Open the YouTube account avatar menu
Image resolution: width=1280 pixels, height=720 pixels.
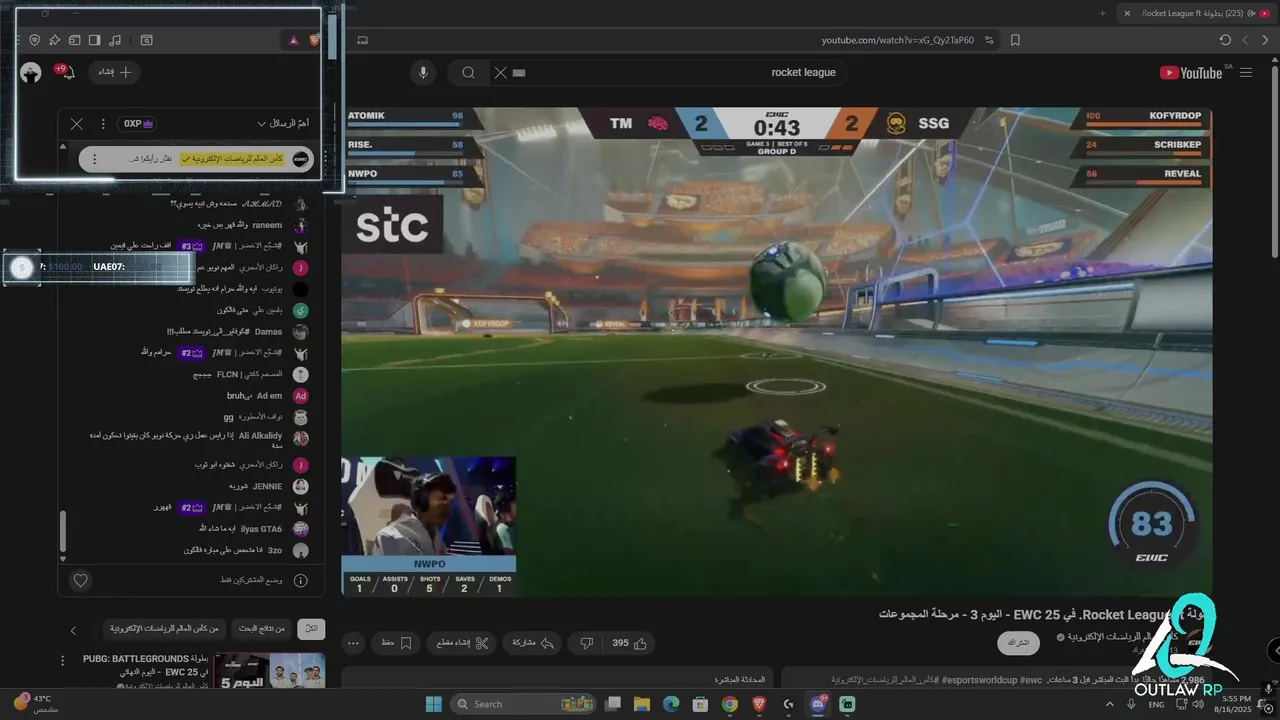coord(31,73)
